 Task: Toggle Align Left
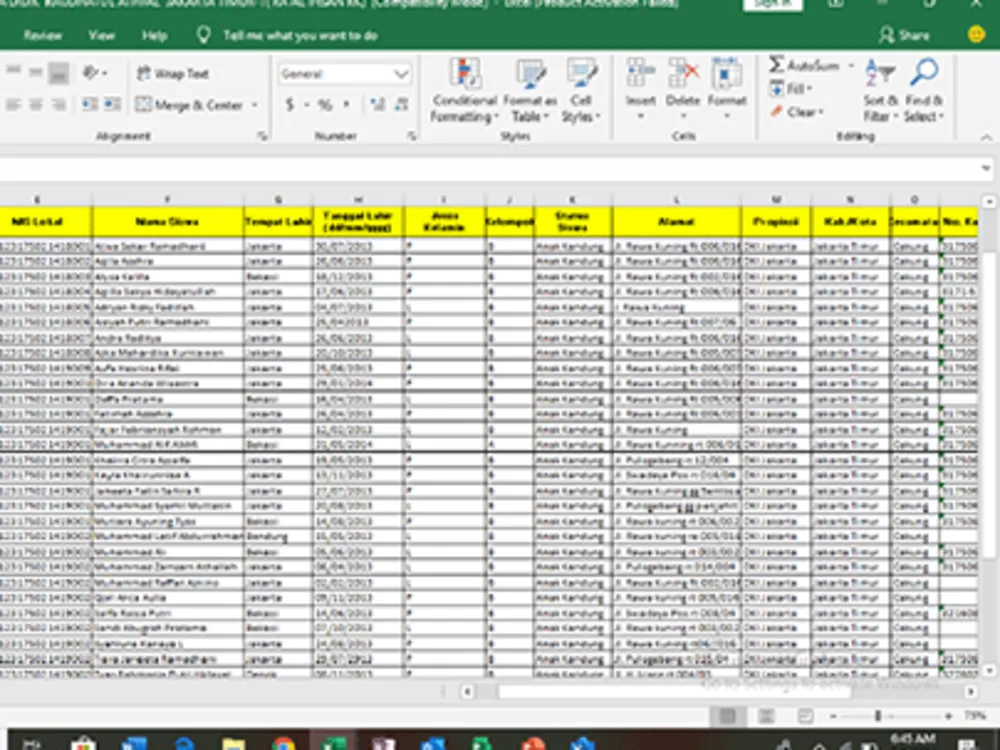tap(13, 104)
